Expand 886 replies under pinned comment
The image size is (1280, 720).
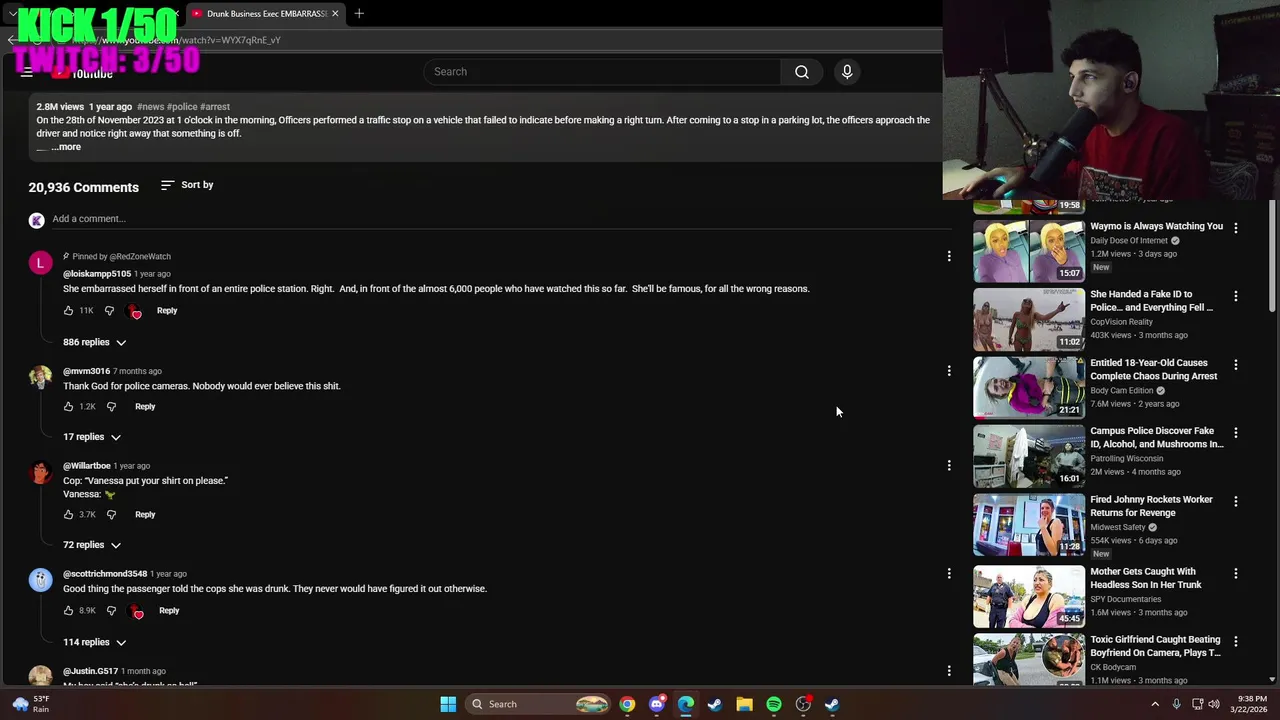[95, 342]
